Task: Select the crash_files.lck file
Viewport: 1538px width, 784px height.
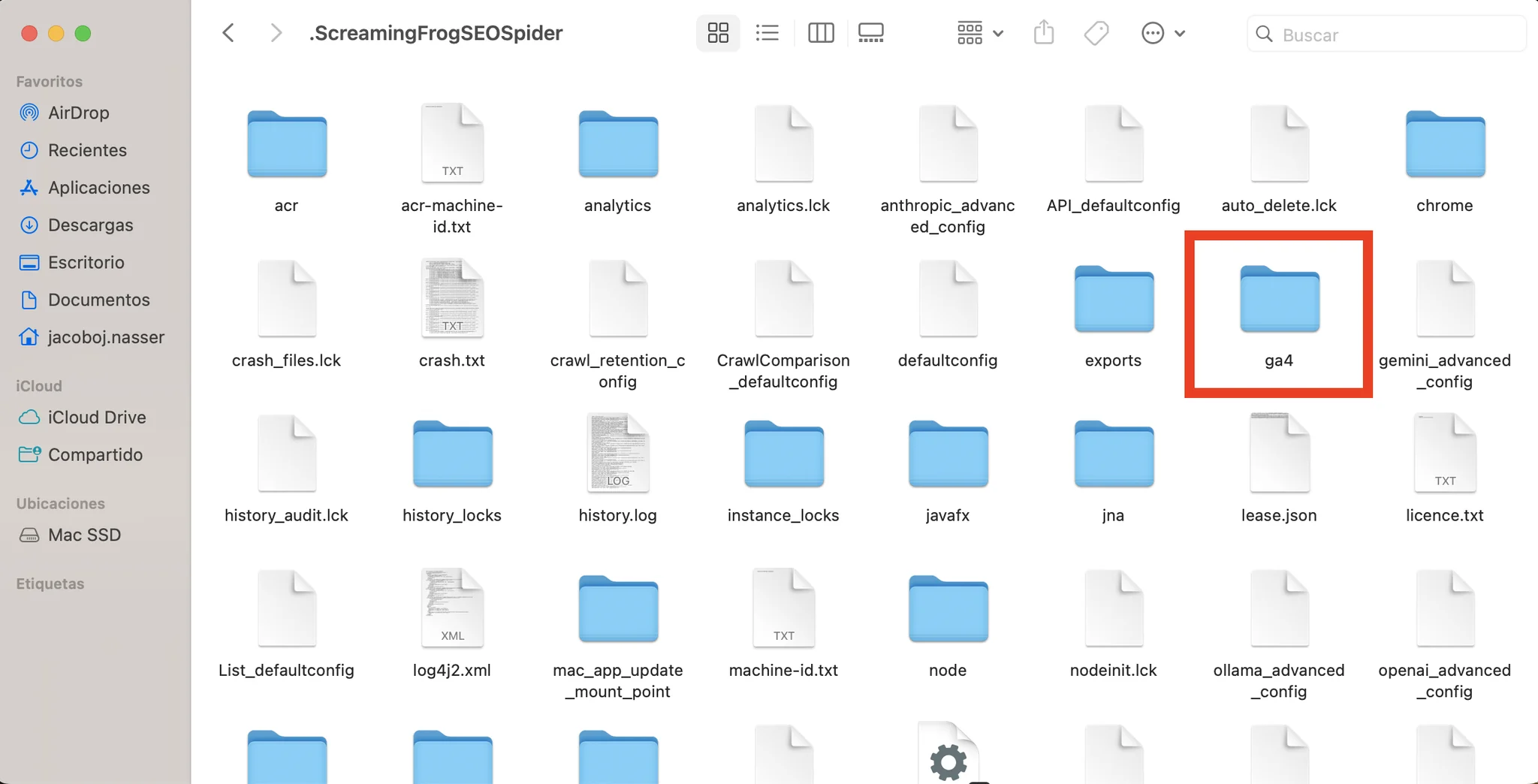Action: pos(287,298)
